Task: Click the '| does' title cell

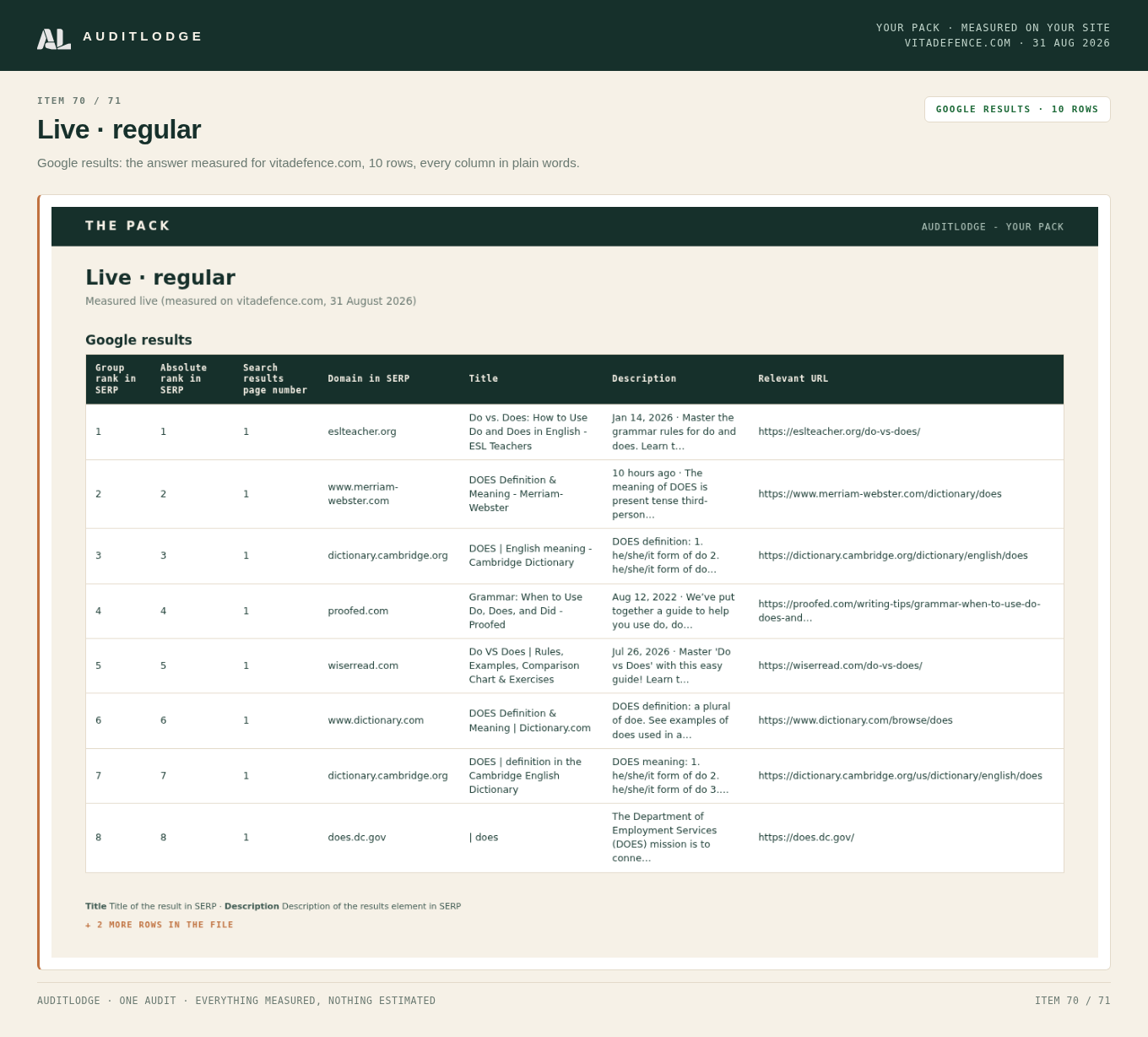Action: pos(484,838)
